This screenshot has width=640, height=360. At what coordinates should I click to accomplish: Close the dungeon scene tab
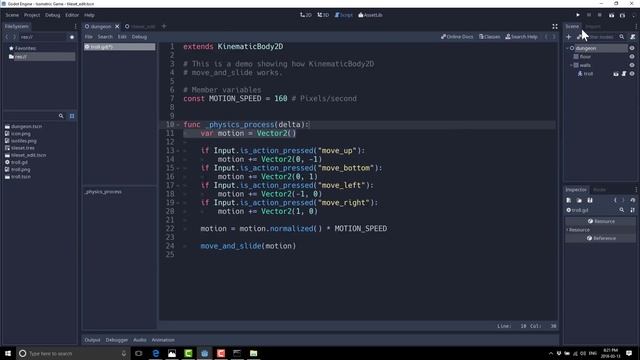pos(117,27)
